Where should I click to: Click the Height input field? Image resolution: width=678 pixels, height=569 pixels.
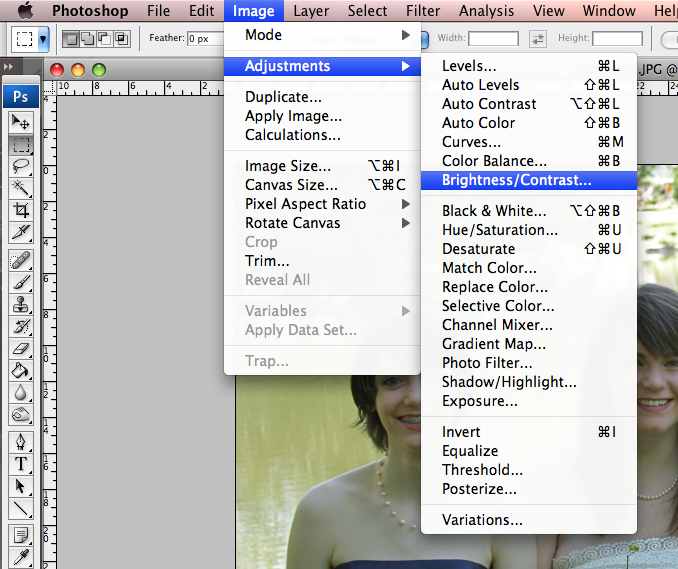pos(617,38)
